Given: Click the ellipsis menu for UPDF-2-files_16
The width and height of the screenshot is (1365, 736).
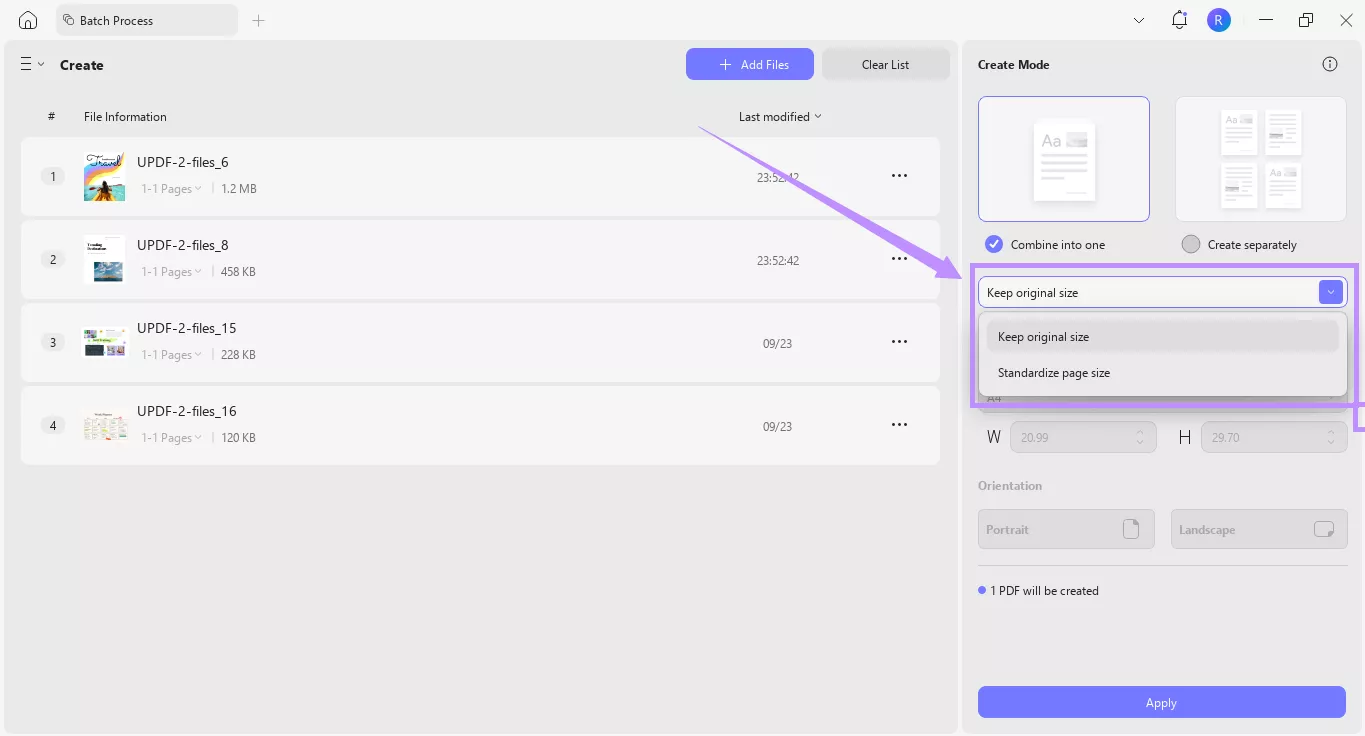Looking at the screenshot, I should click(x=898, y=424).
